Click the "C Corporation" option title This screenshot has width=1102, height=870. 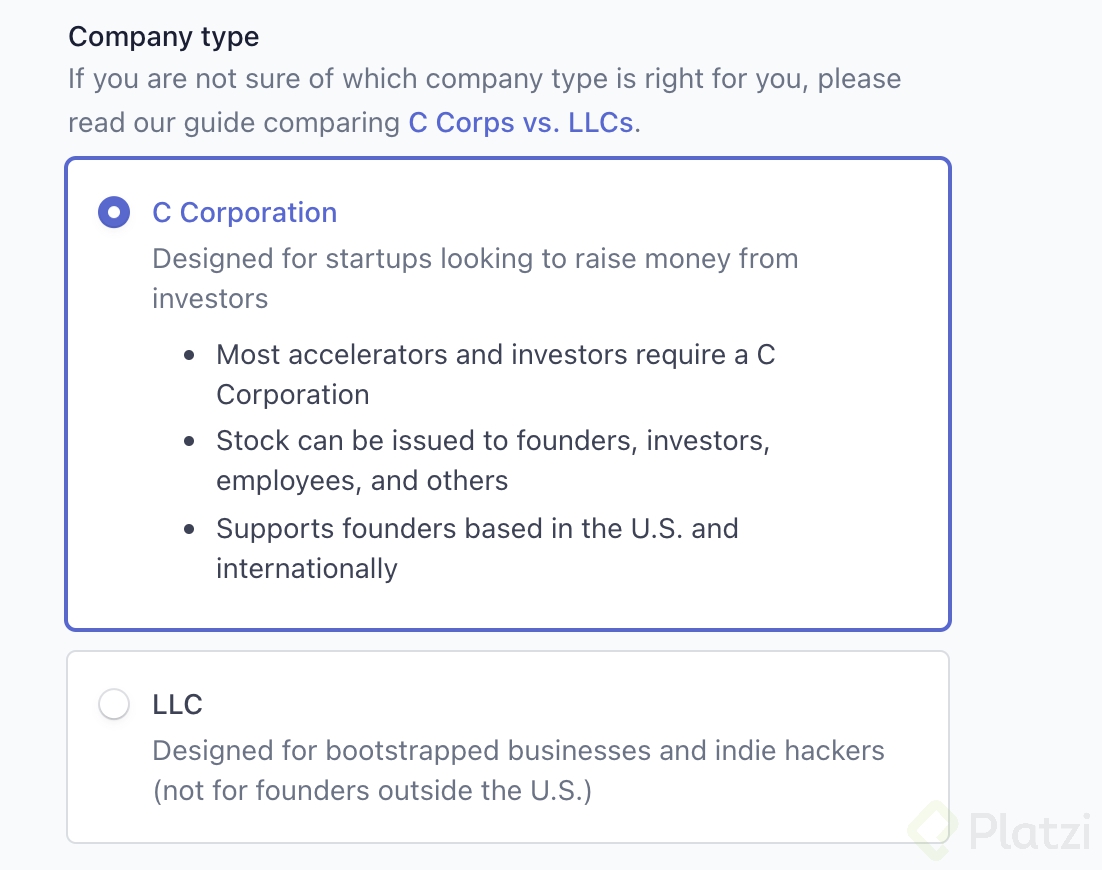(245, 212)
